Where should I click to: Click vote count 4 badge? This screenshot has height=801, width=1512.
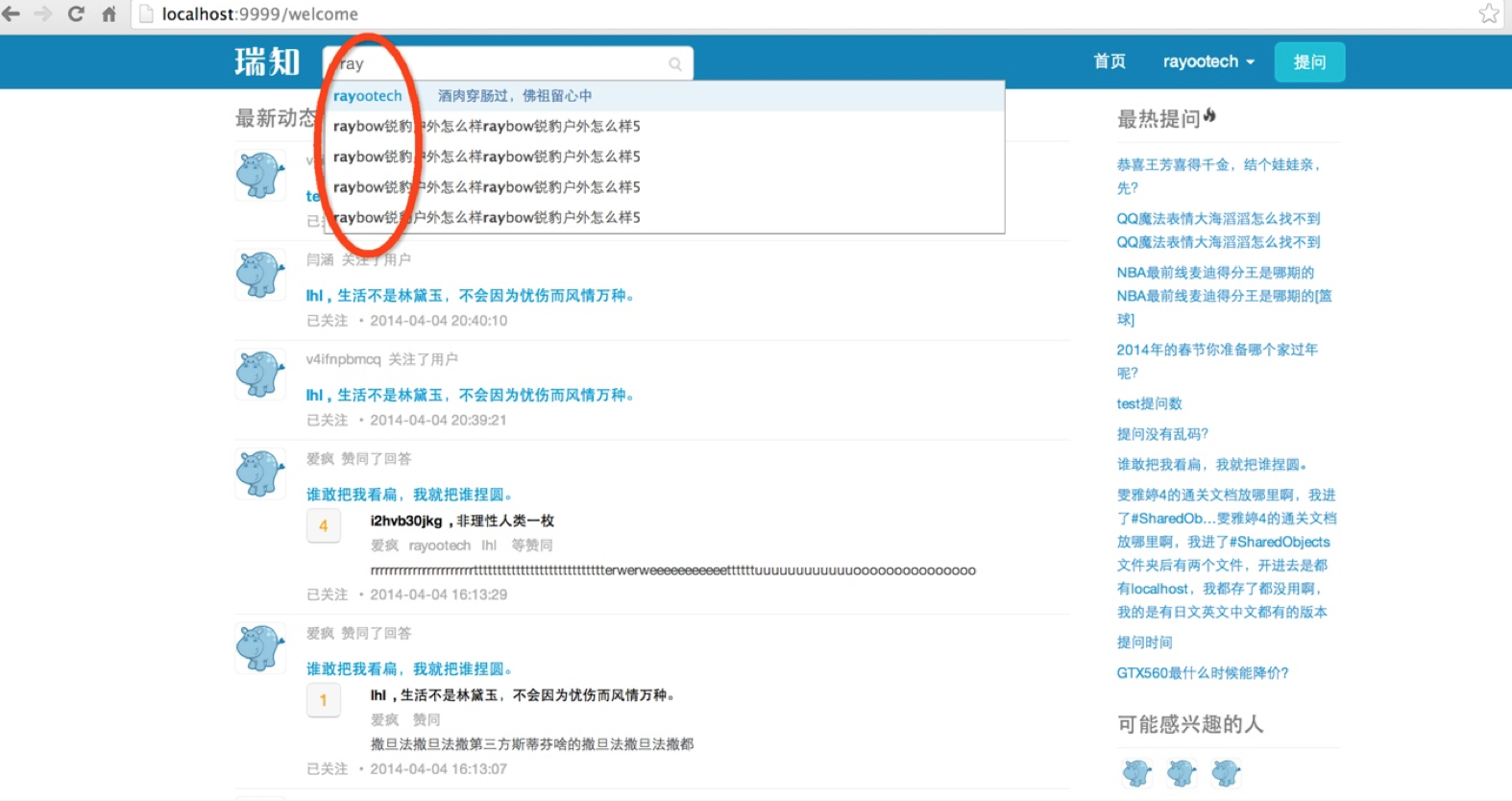click(324, 526)
